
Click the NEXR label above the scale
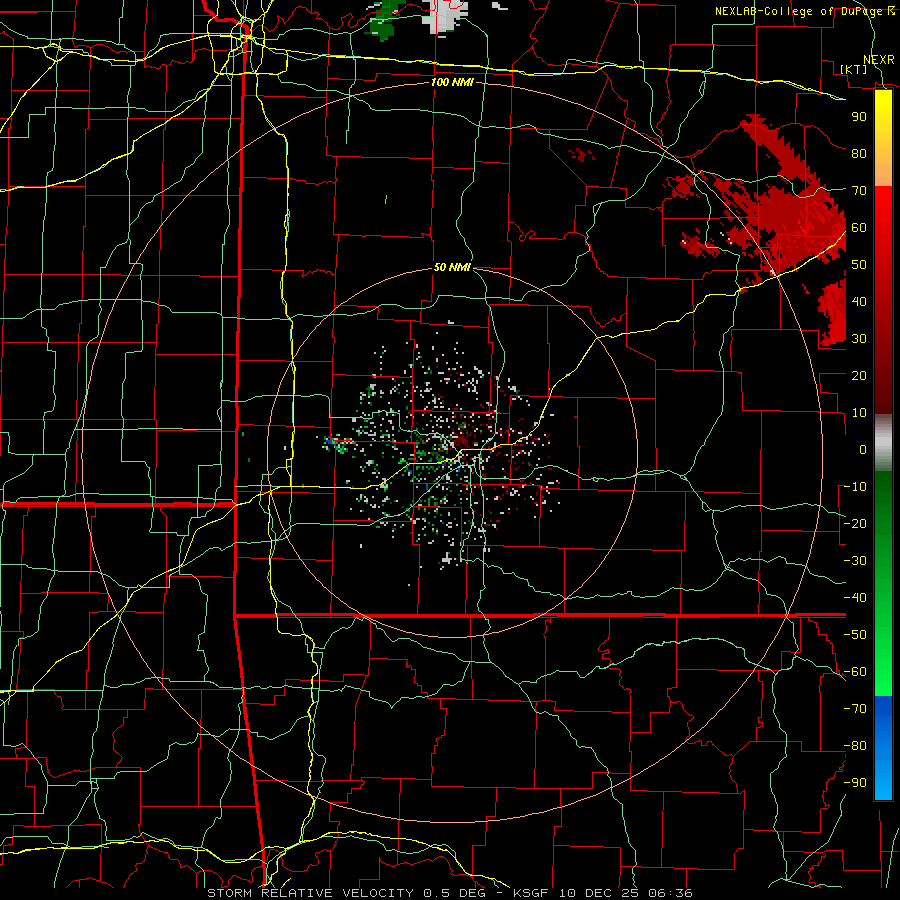(879, 59)
